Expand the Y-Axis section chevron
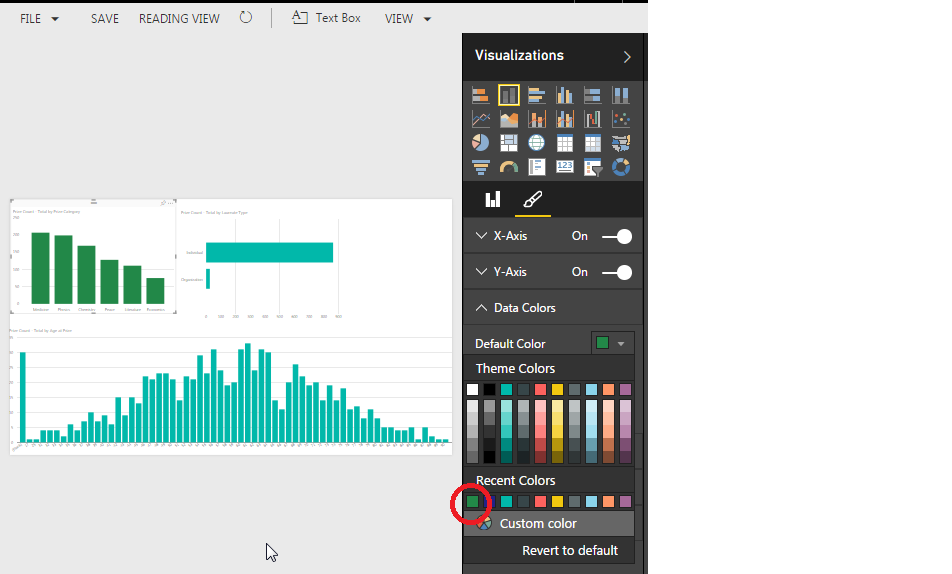The width and height of the screenshot is (952, 574). 481,272
